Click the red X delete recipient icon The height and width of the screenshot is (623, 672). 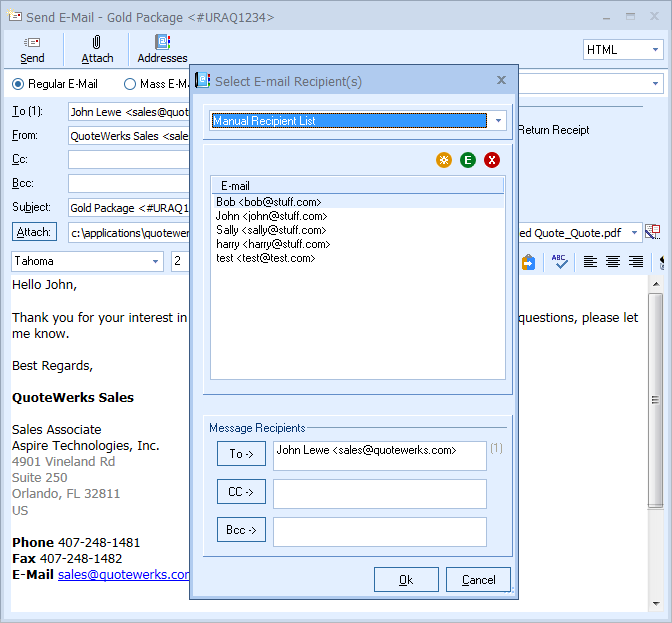point(492,160)
